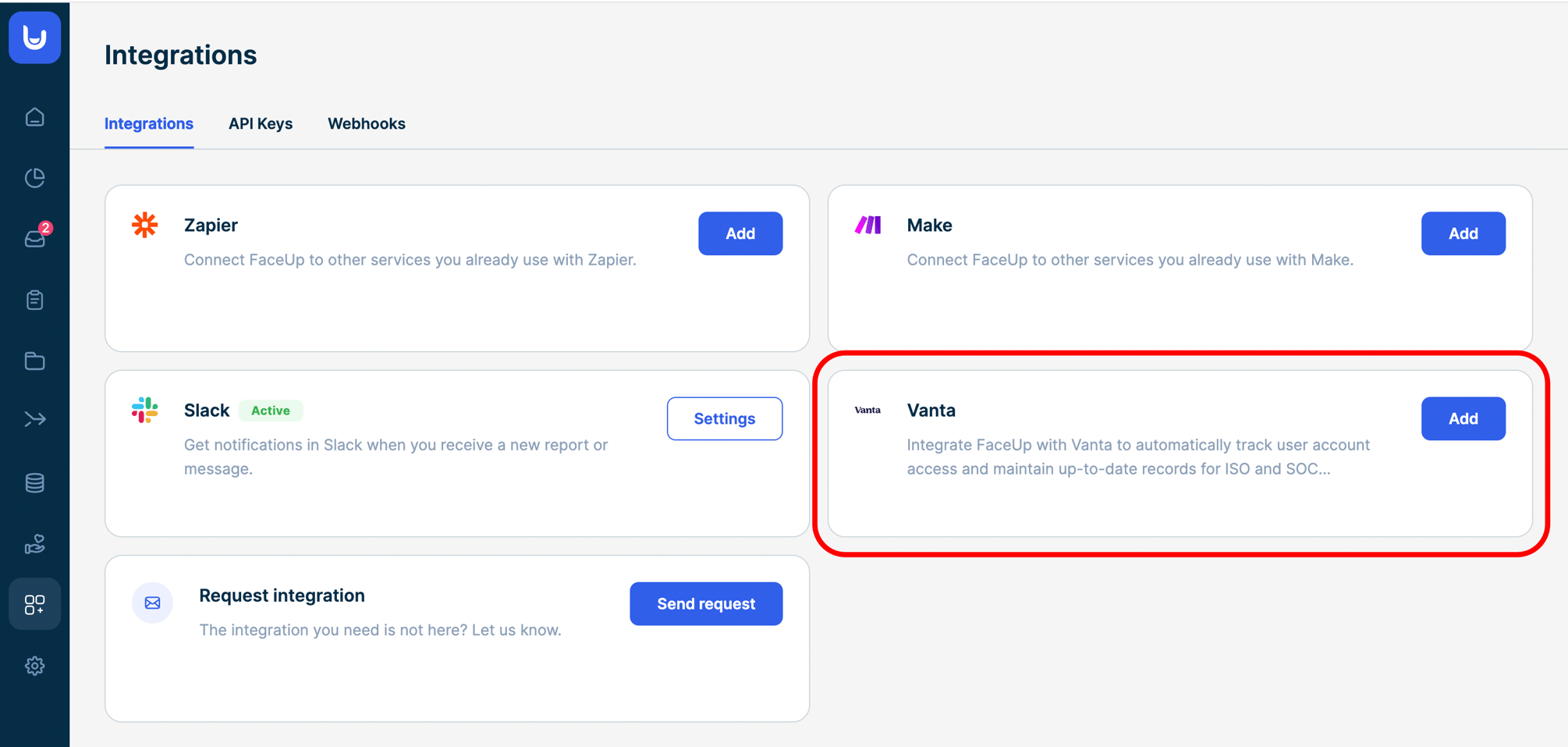Click the Zapier asterisk logo
This screenshot has height=747, width=1568.
[145, 225]
